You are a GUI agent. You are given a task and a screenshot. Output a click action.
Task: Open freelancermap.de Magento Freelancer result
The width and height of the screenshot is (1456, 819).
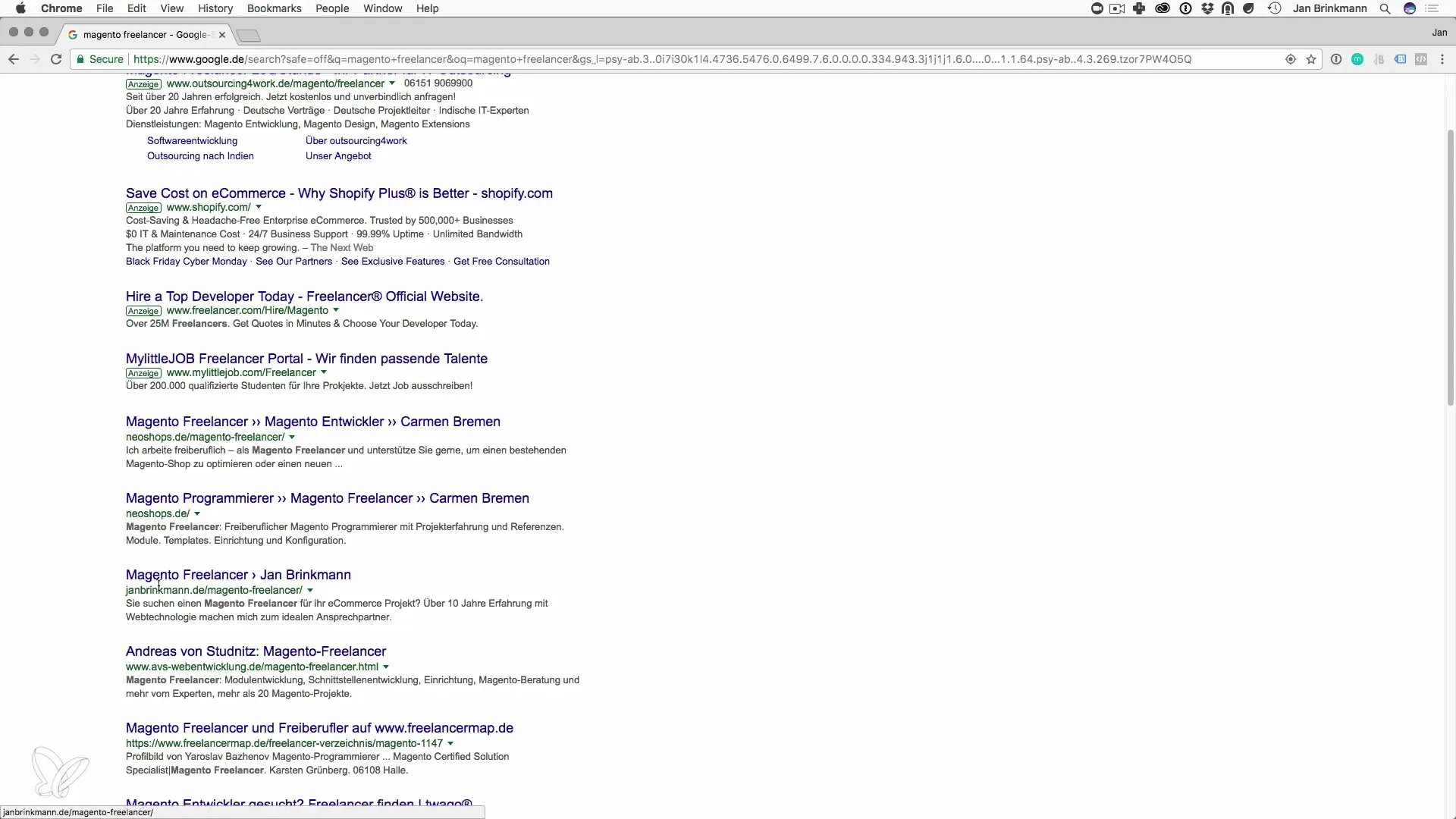coord(319,728)
